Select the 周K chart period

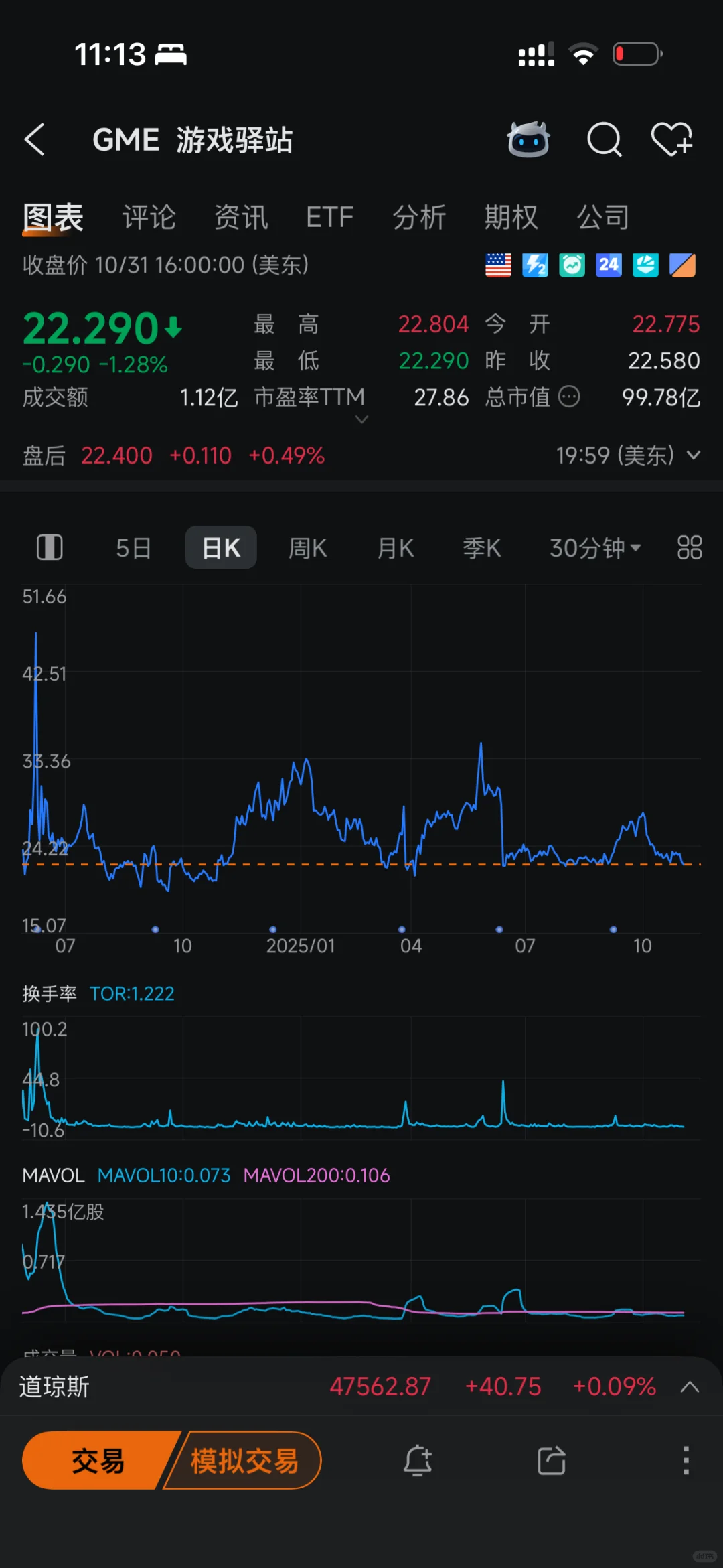click(x=307, y=548)
